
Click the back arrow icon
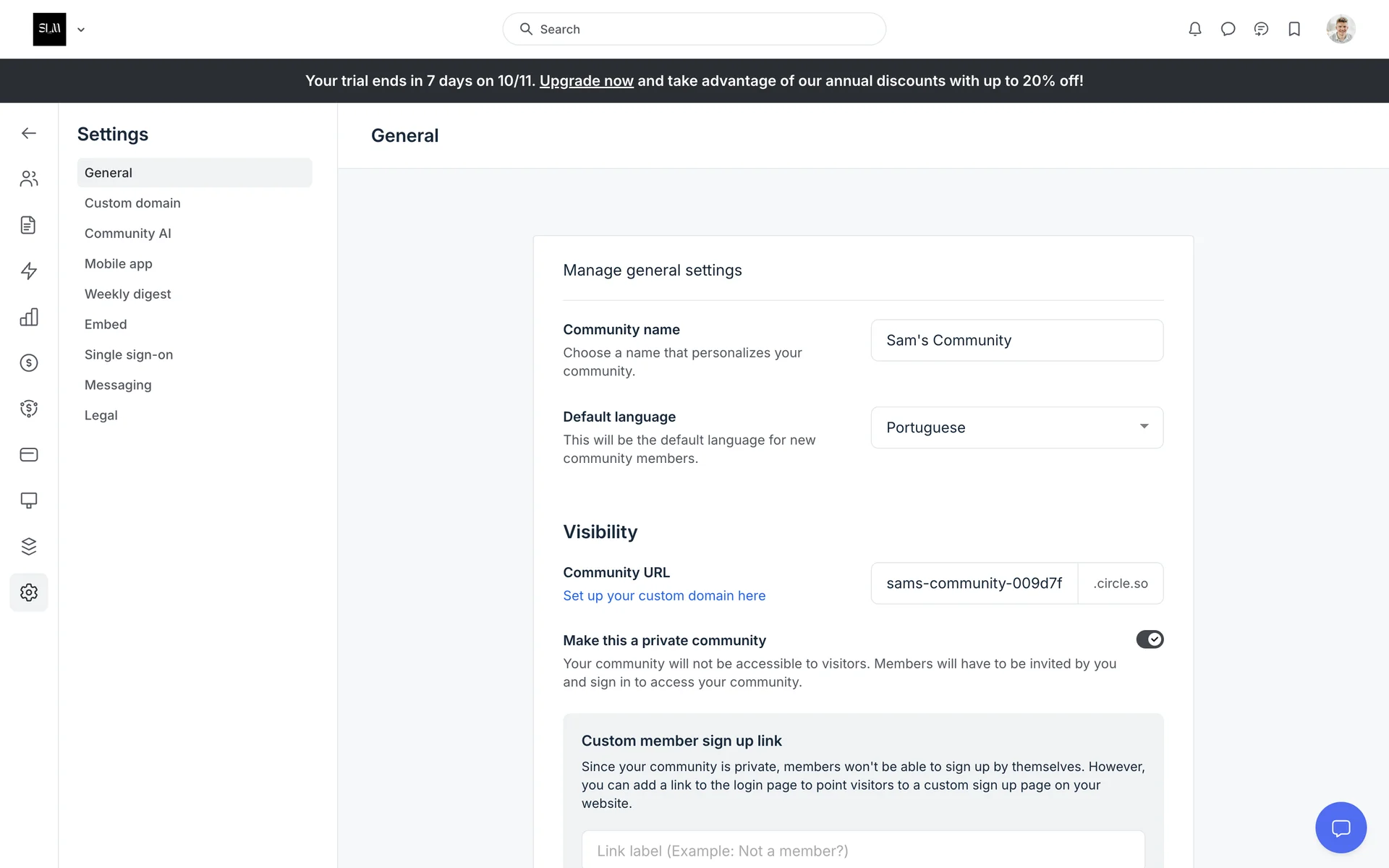(x=29, y=133)
